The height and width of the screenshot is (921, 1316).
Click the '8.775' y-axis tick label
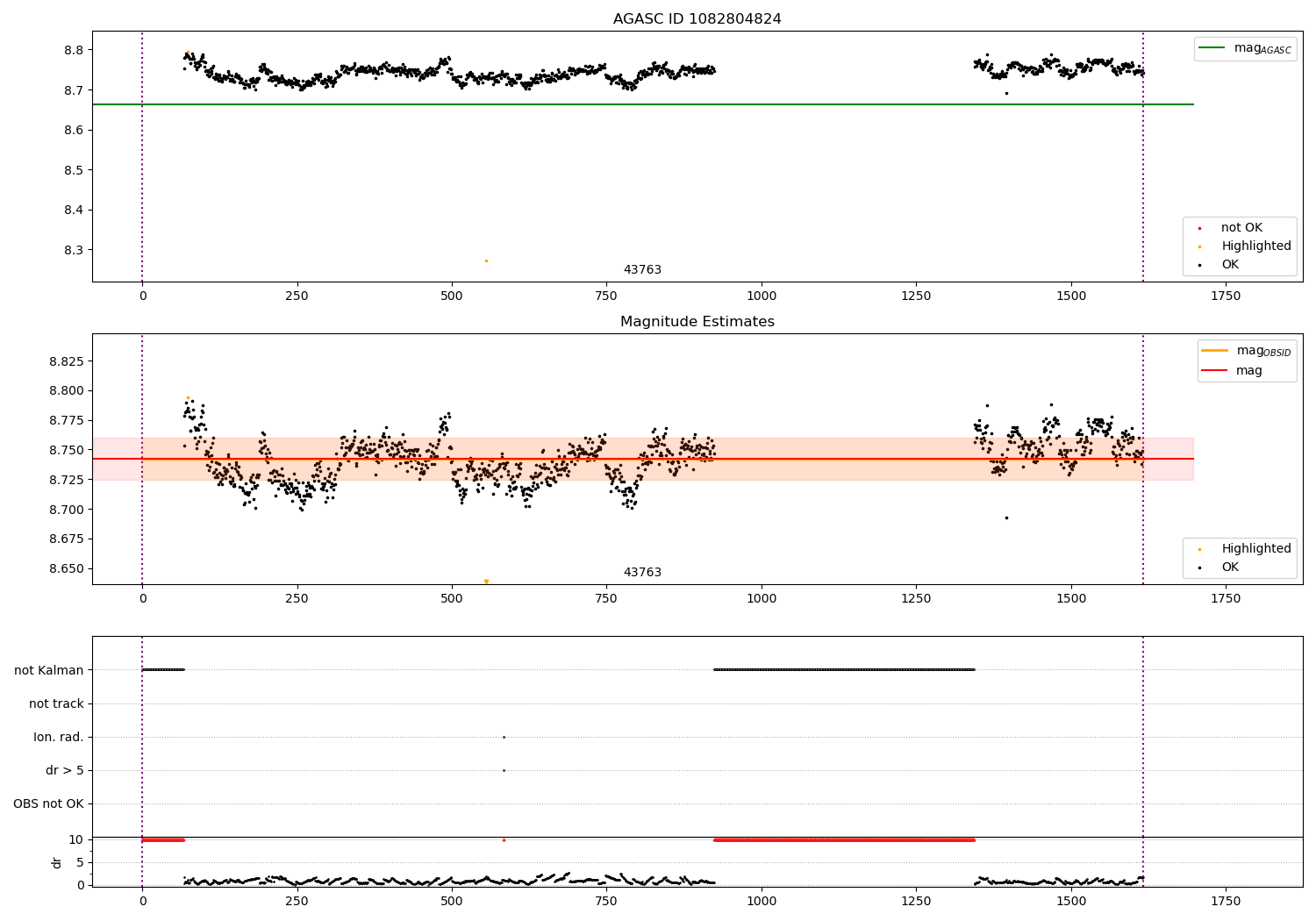point(66,420)
